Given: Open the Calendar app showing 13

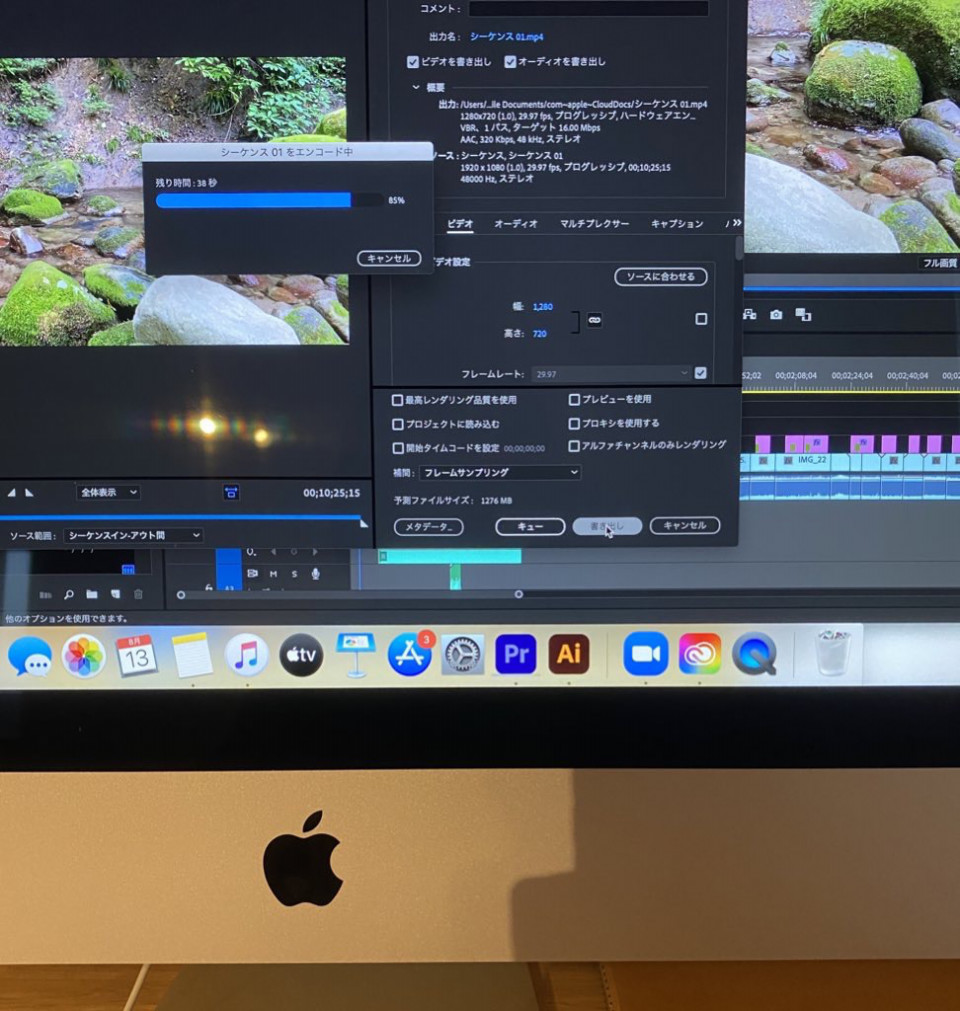Looking at the screenshot, I should [x=137, y=655].
